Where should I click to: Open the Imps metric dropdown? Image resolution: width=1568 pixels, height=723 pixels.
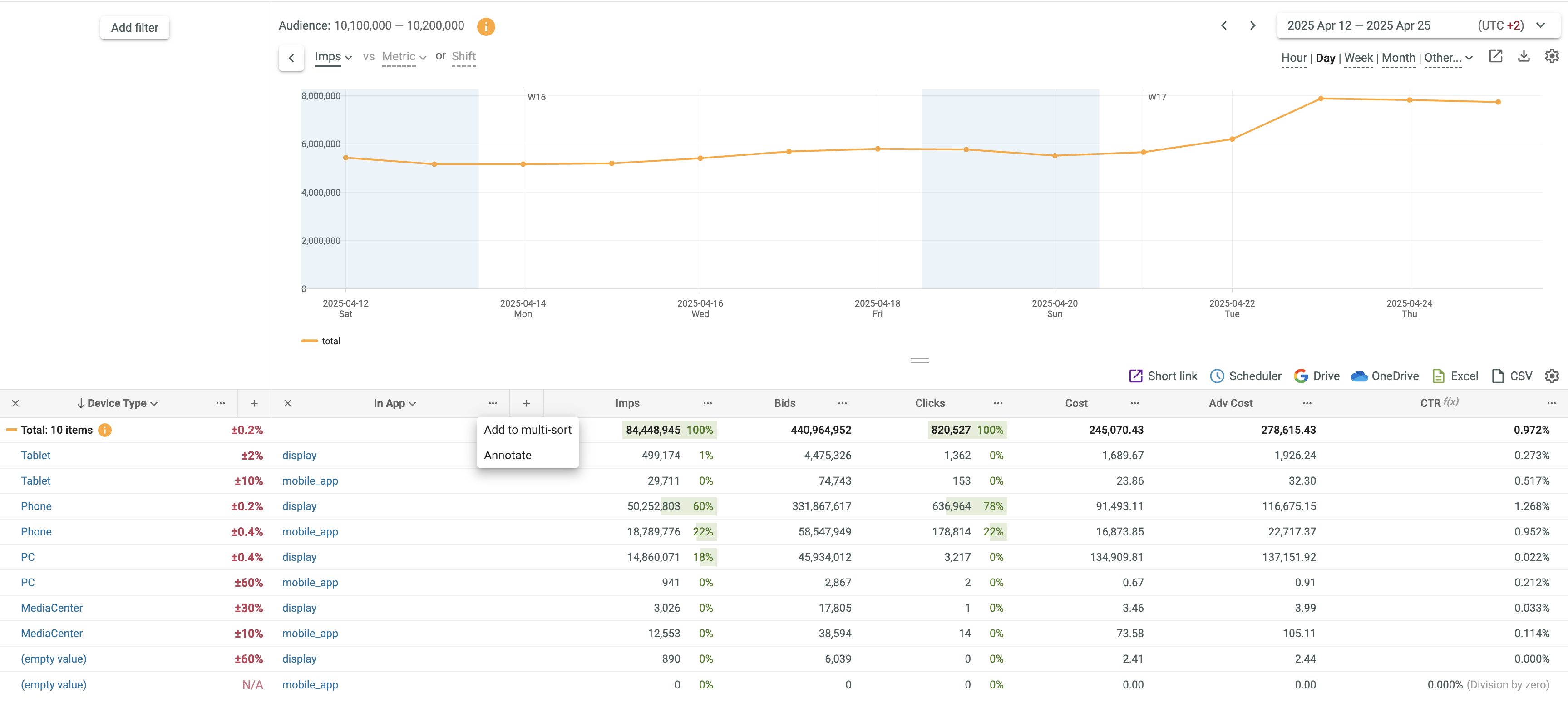(x=333, y=57)
